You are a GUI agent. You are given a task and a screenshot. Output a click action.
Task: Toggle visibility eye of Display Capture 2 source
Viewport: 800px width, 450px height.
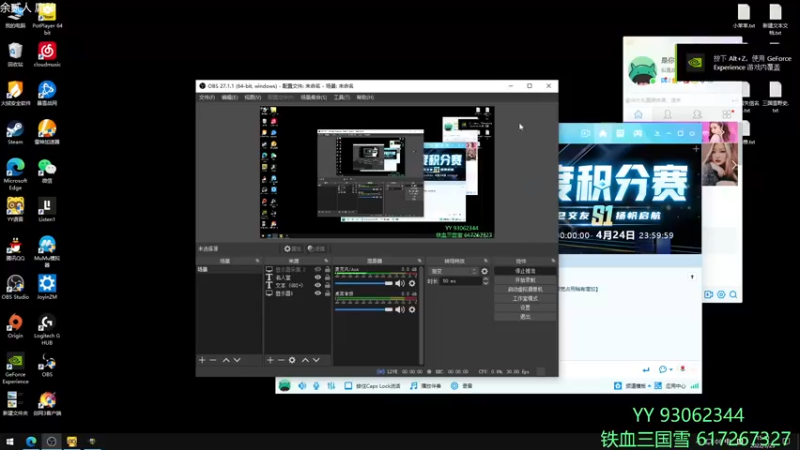click(318, 269)
